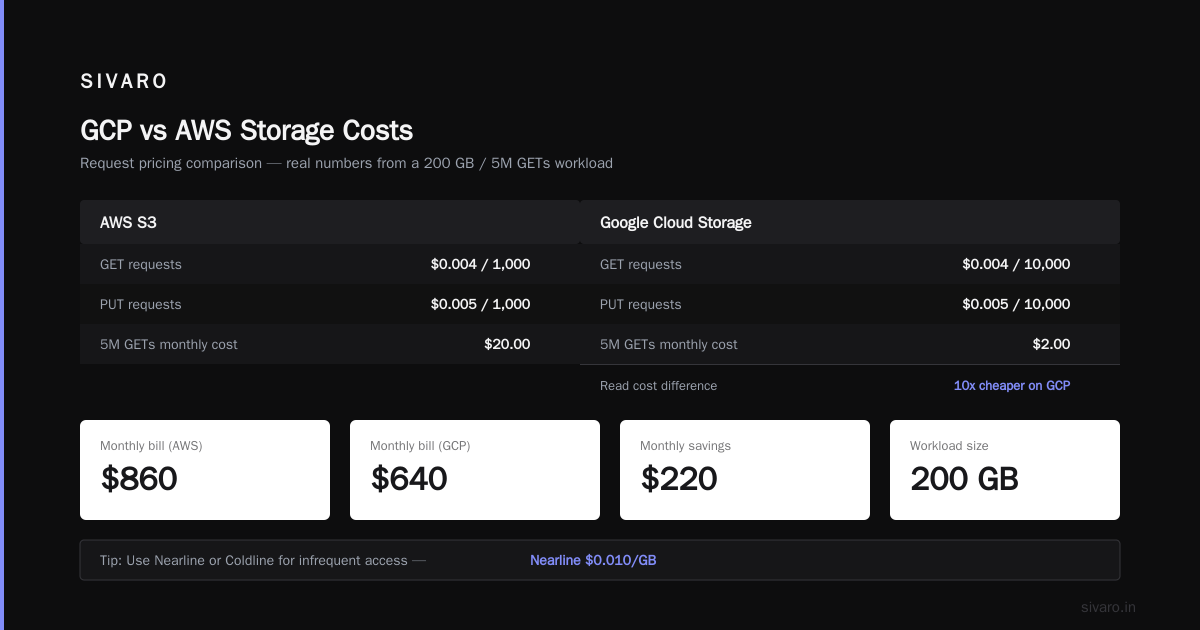Image resolution: width=1200 pixels, height=630 pixels.
Task: Click the 'Read cost difference' label
Action: [658, 386]
